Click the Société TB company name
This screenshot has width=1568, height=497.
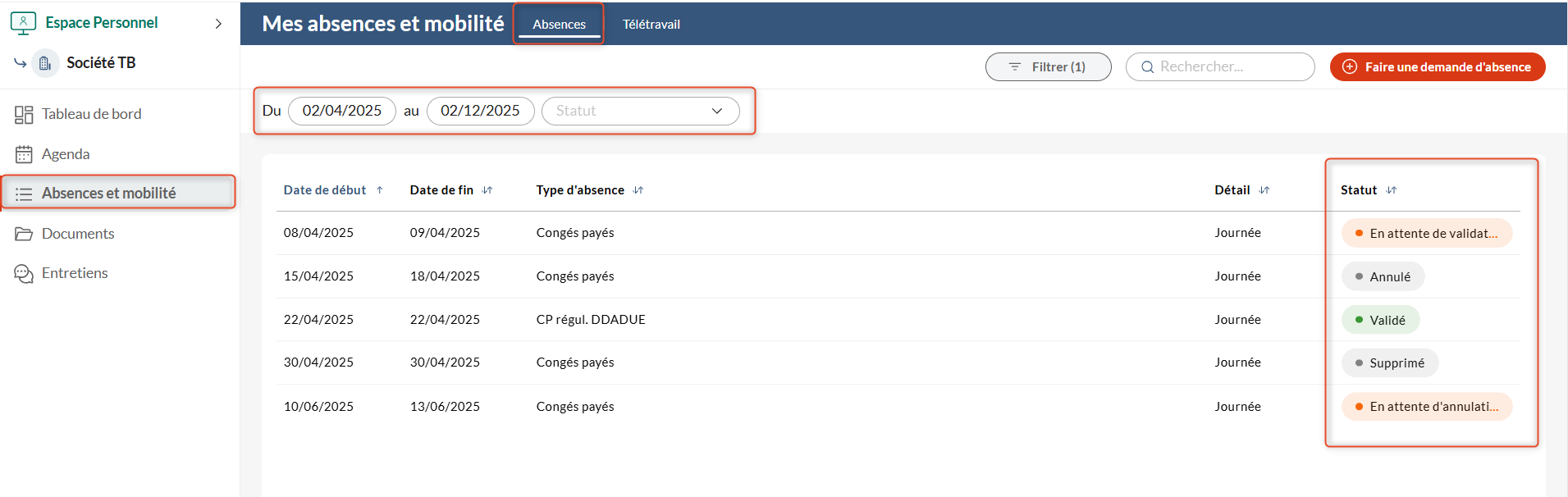tap(101, 63)
